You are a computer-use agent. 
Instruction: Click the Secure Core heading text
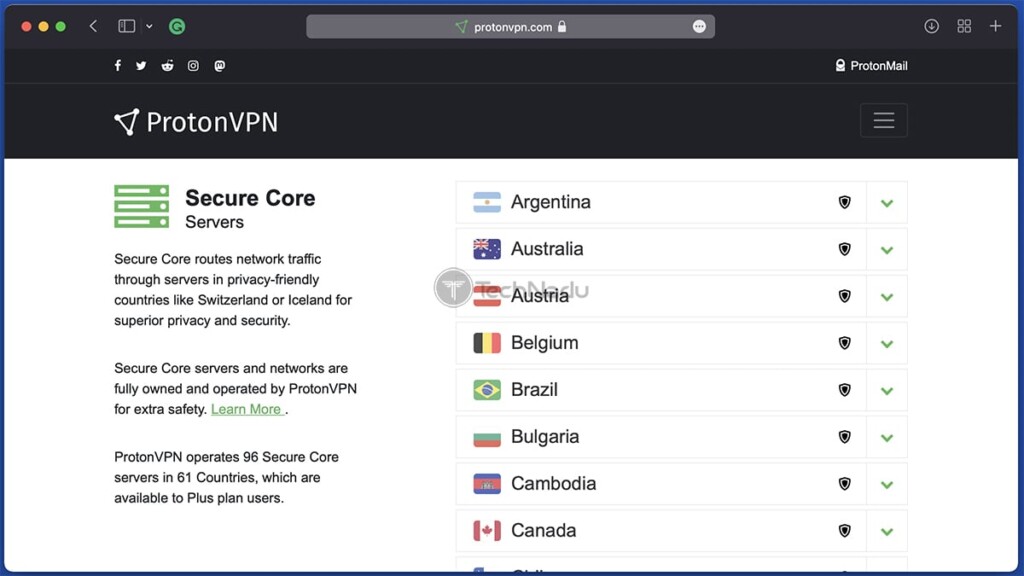250,199
